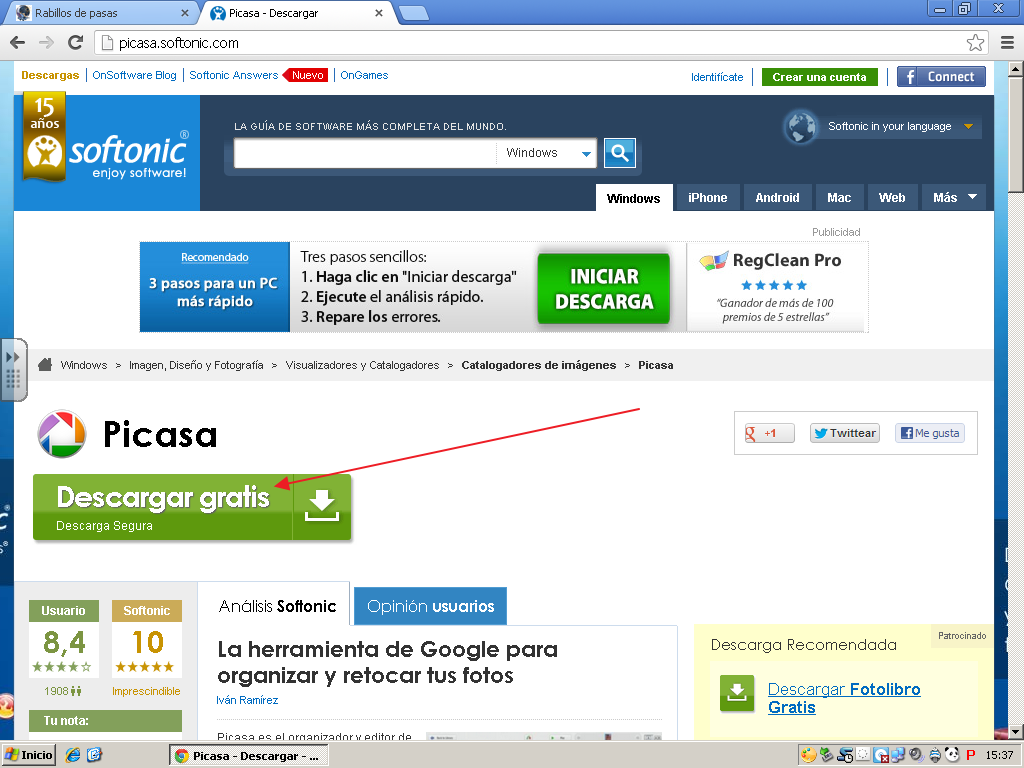
Task: Click the RegClean Pro ad
Action: pos(776,287)
